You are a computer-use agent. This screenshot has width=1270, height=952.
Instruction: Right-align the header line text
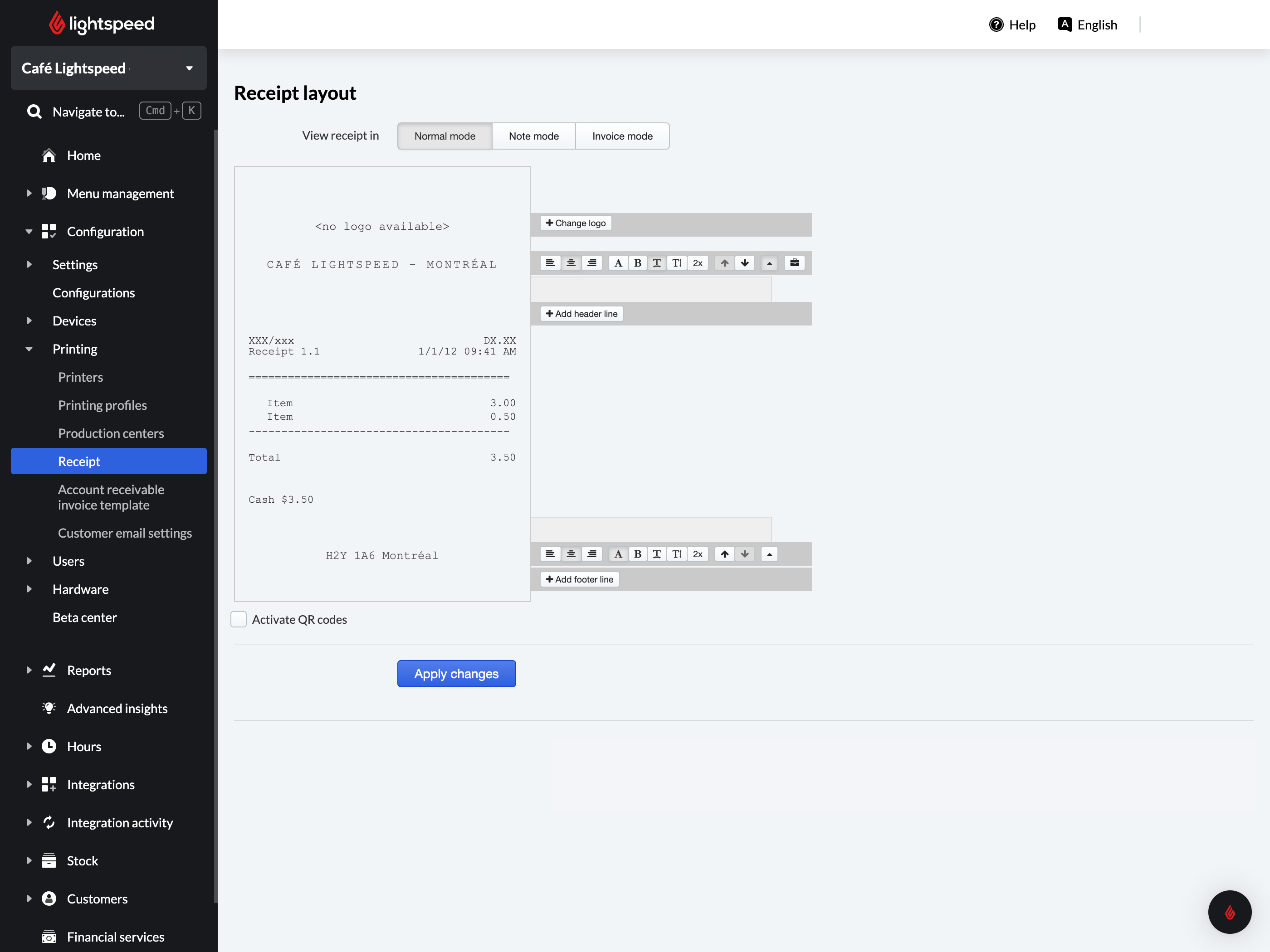592,263
